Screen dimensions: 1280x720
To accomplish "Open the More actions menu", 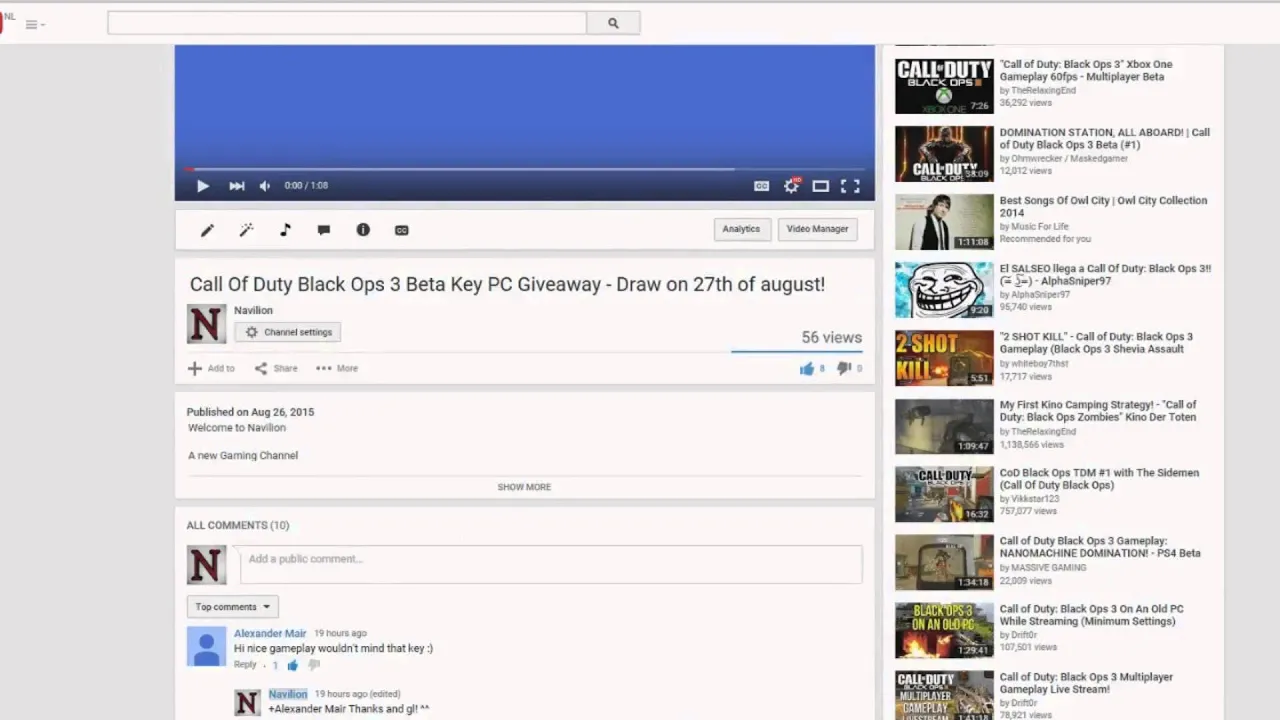I will (x=337, y=368).
